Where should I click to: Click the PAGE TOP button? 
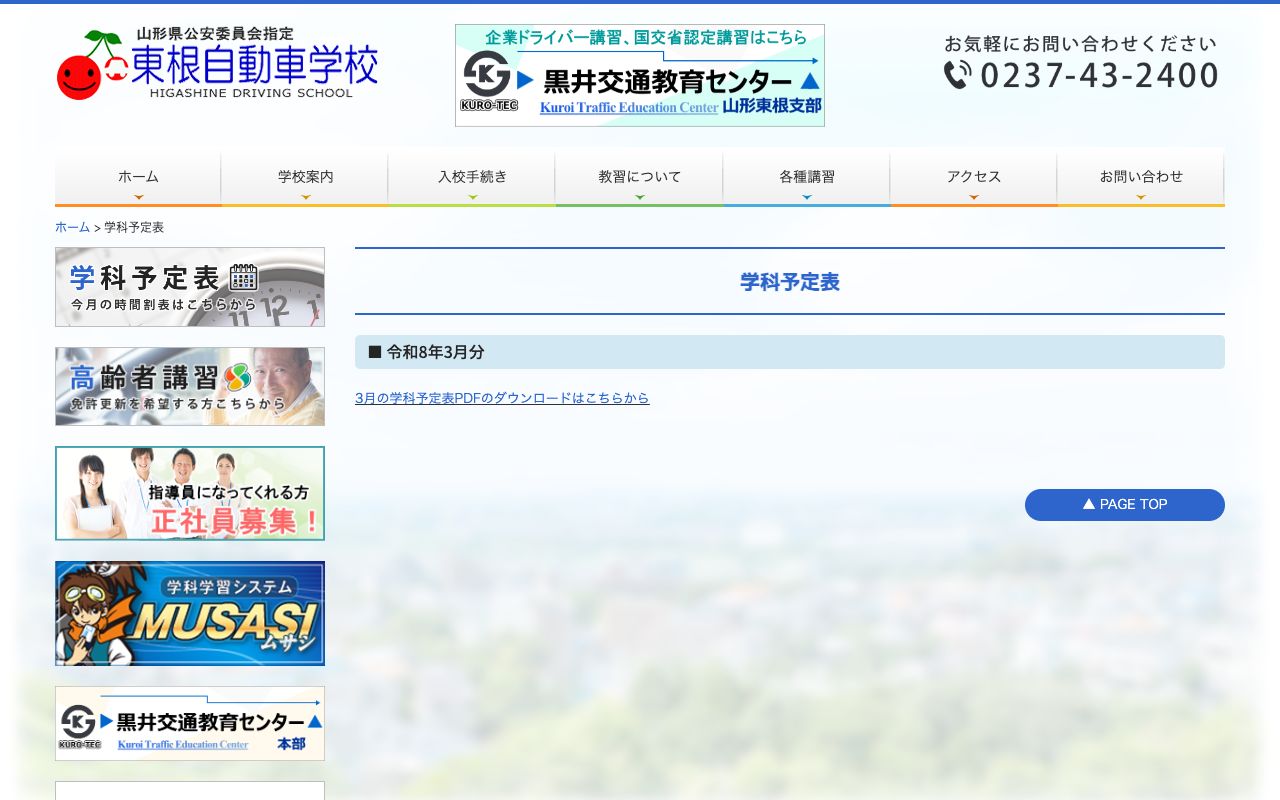click(1124, 505)
